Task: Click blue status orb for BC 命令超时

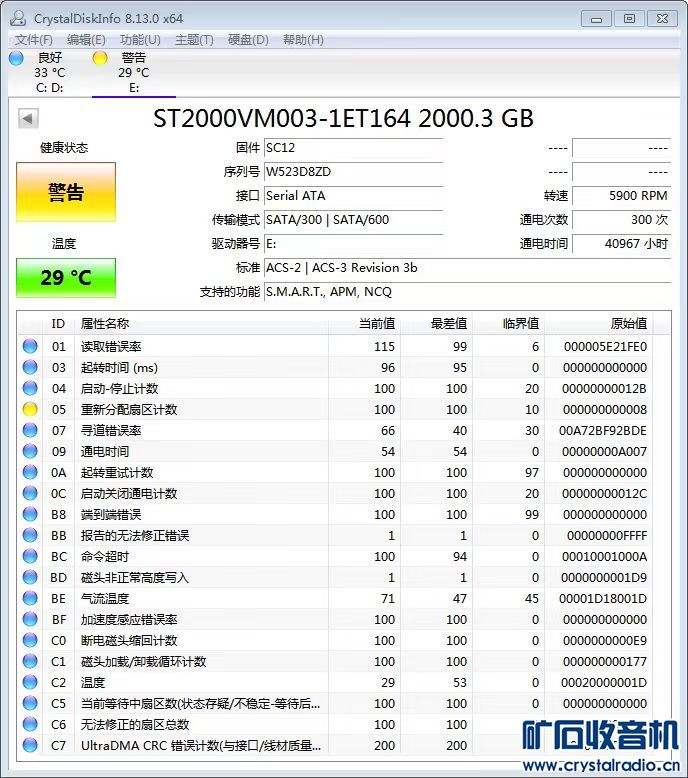Action: [x=30, y=556]
